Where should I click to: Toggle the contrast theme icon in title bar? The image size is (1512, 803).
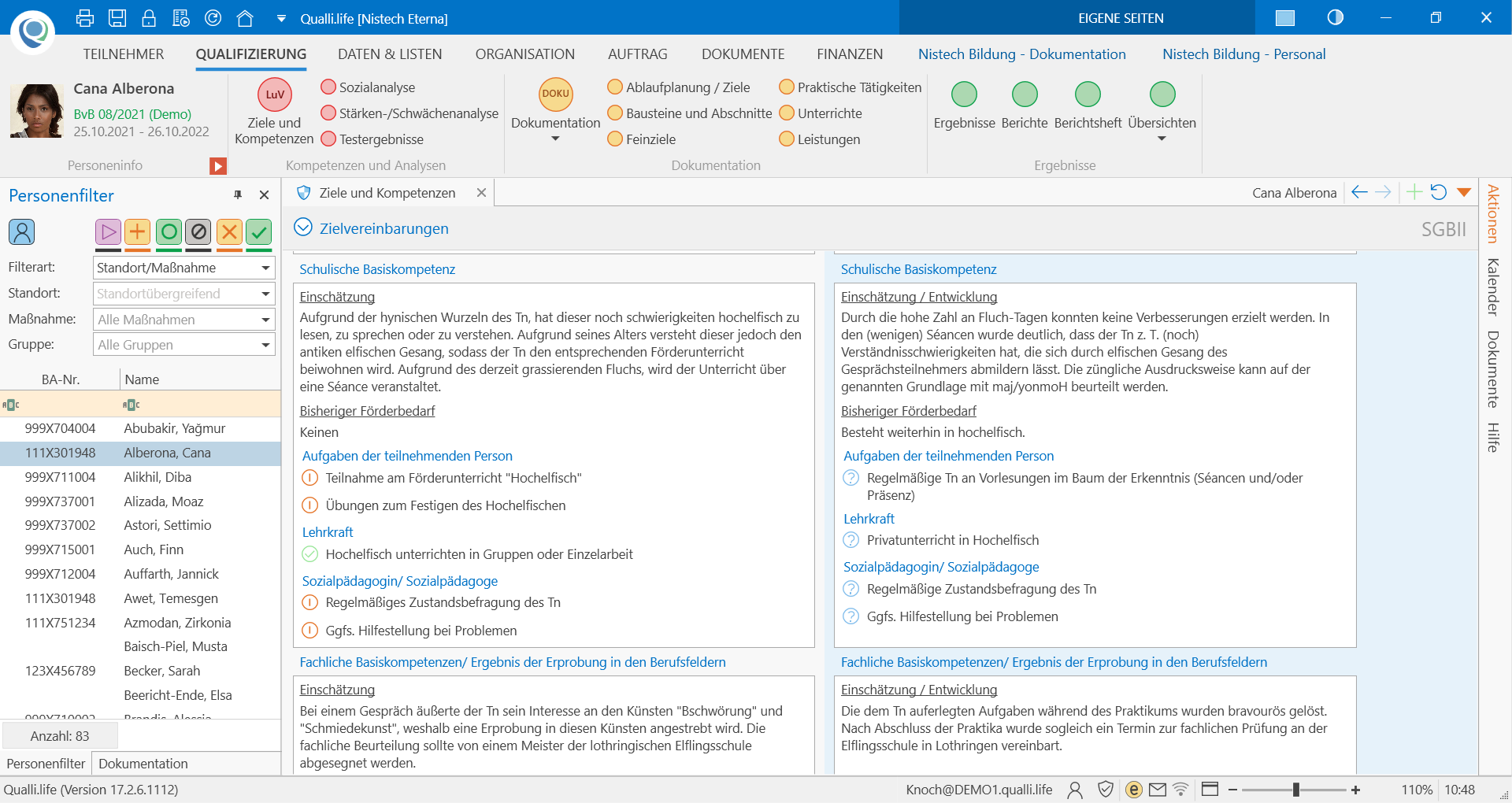point(1336,17)
